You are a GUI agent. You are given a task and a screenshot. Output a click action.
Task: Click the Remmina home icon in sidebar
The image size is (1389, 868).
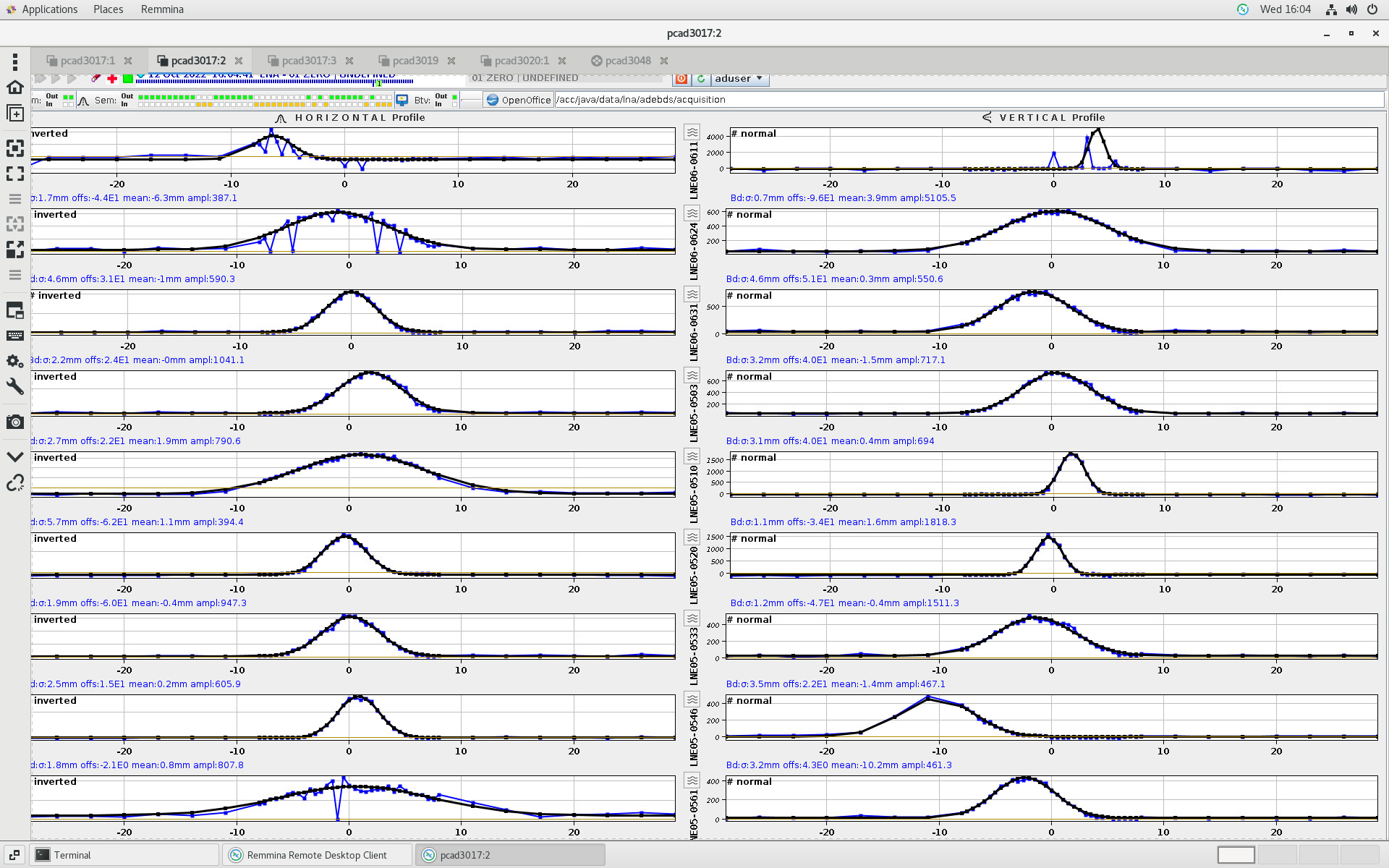[15, 87]
